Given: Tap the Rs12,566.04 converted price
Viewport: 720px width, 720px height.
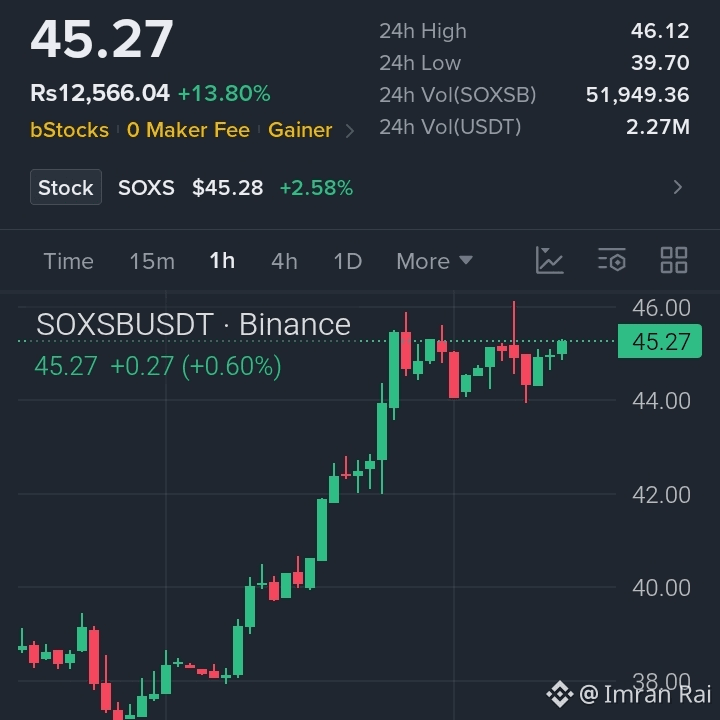Looking at the screenshot, I should pos(100,93).
